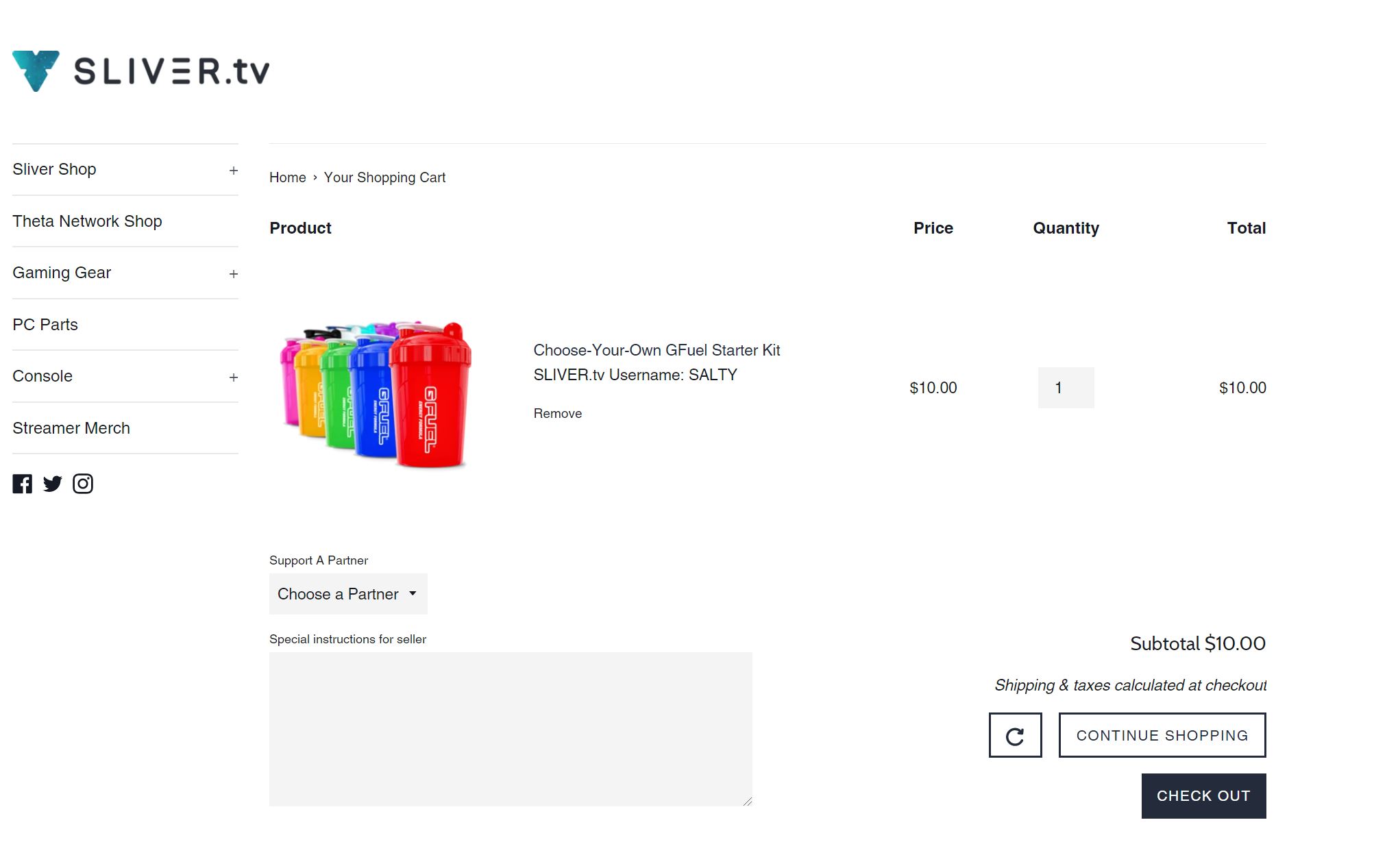The image size is (1374, 868).
Task: Click the refresh cart icon button
Action: 1015,735
